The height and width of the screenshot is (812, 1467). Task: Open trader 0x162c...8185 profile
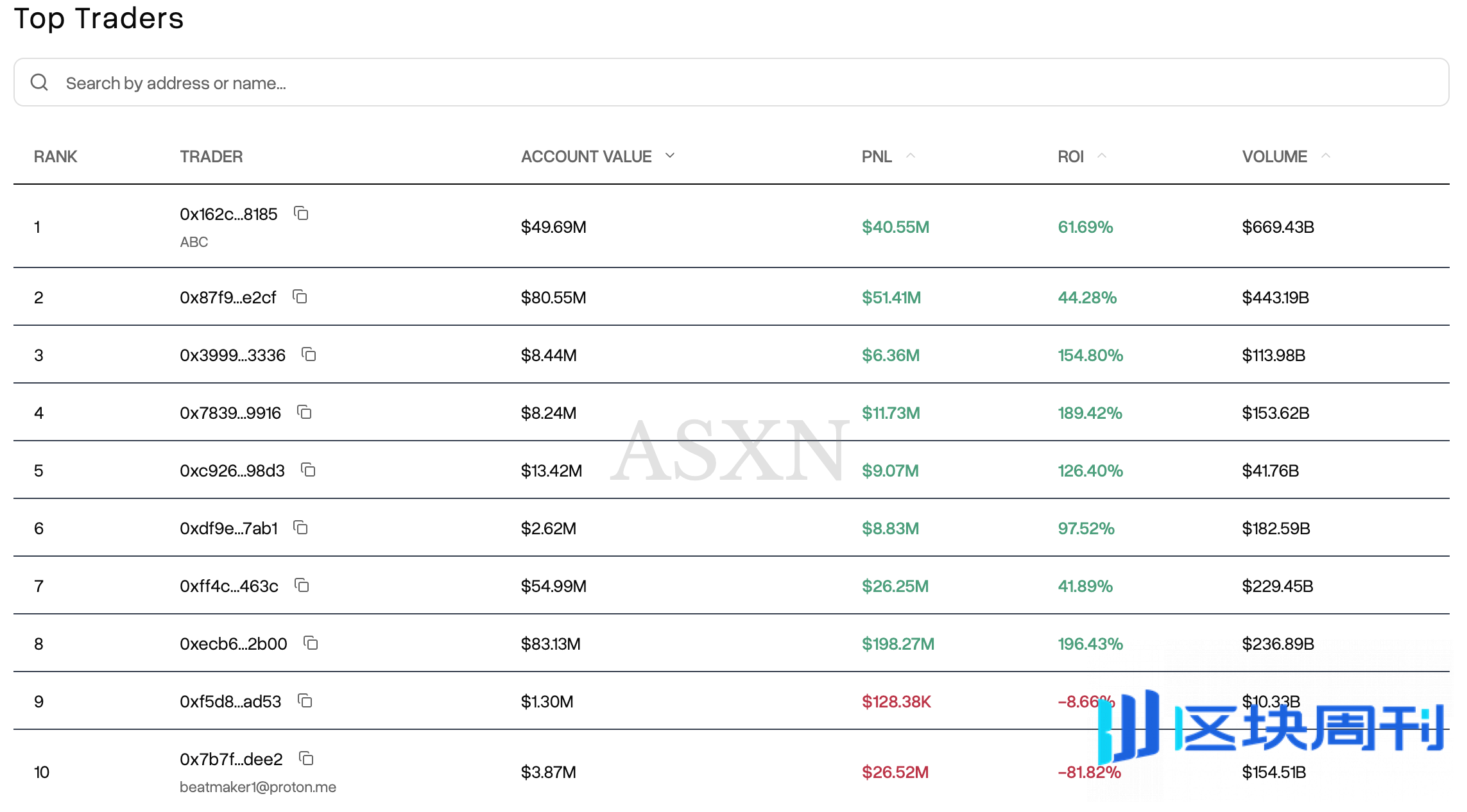point(228,214)
